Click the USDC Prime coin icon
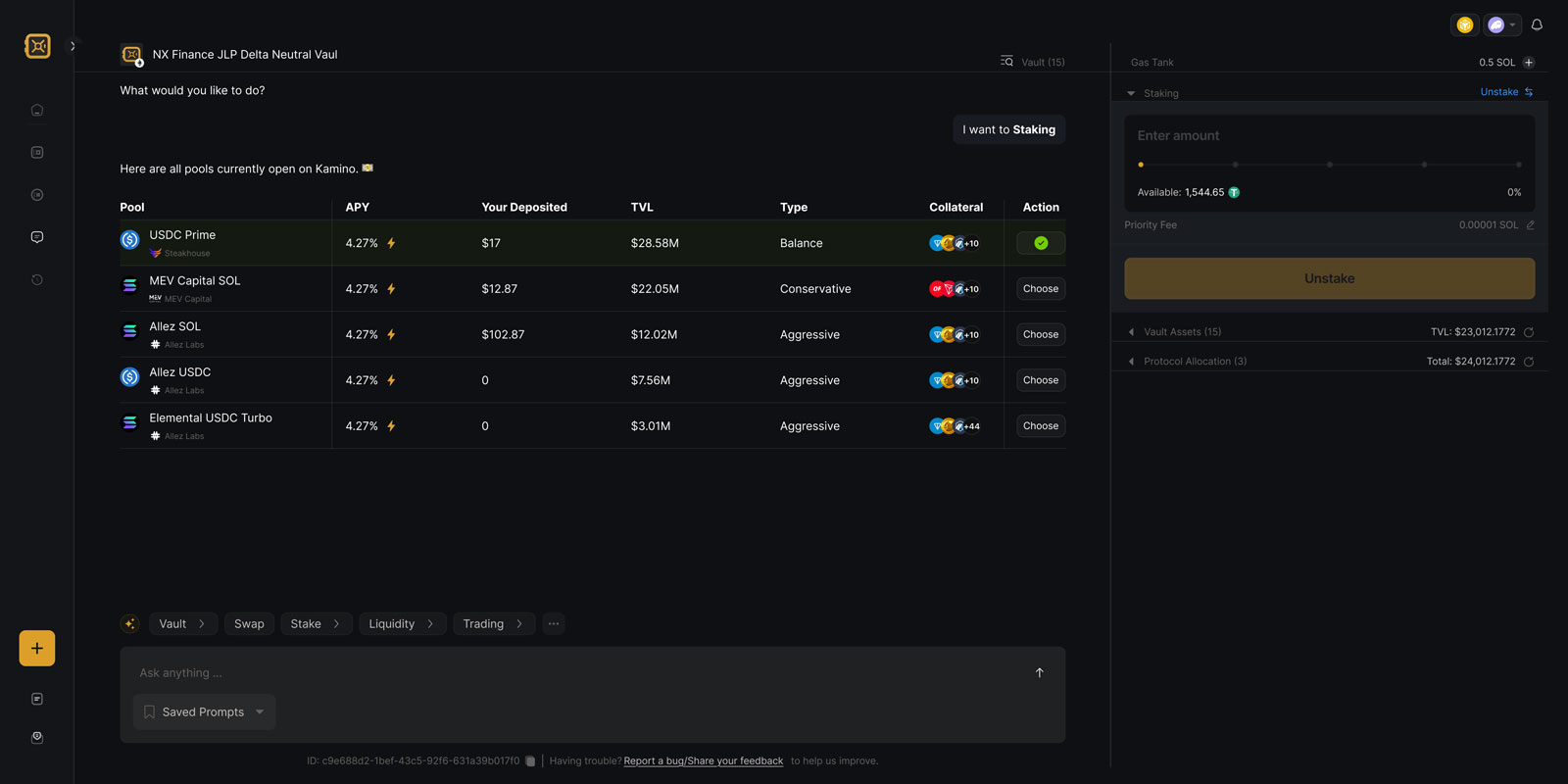The image size is (1568, 784). coord(129,239)
